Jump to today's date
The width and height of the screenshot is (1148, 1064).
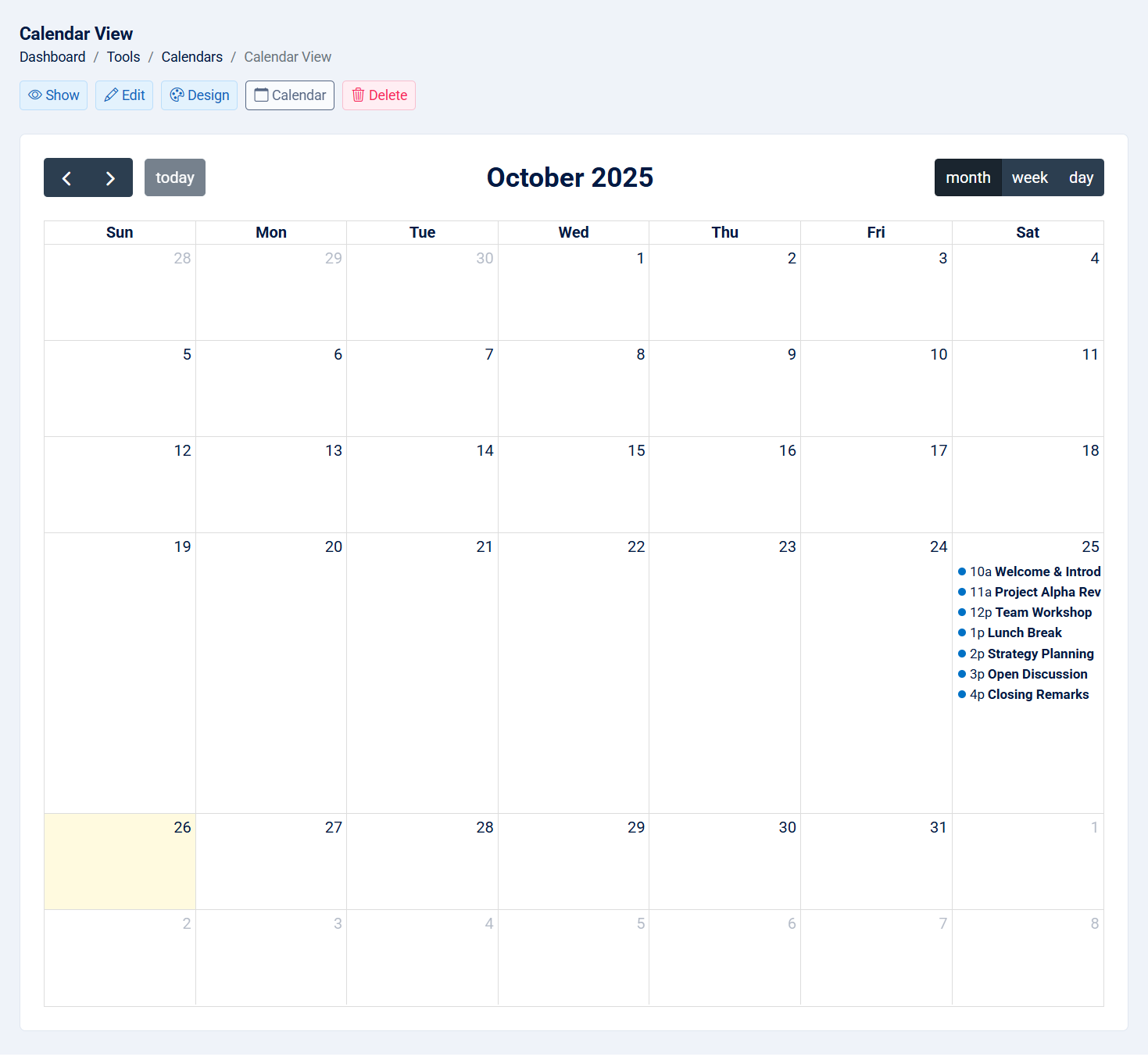pyautogui.click(x=174, y=178)
